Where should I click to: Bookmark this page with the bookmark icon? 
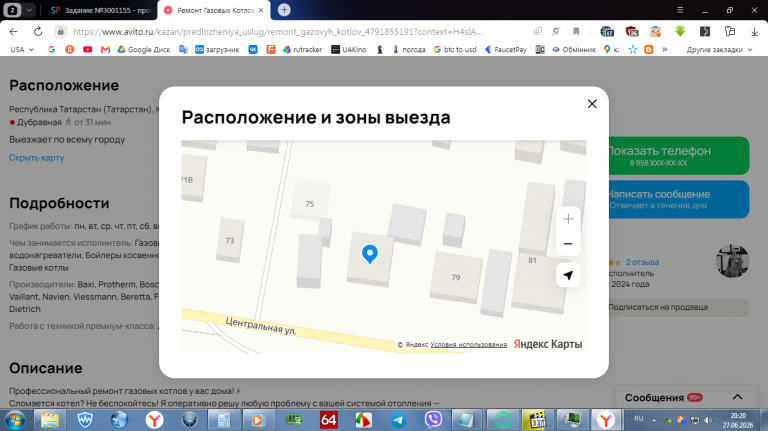tap(576, 32)
